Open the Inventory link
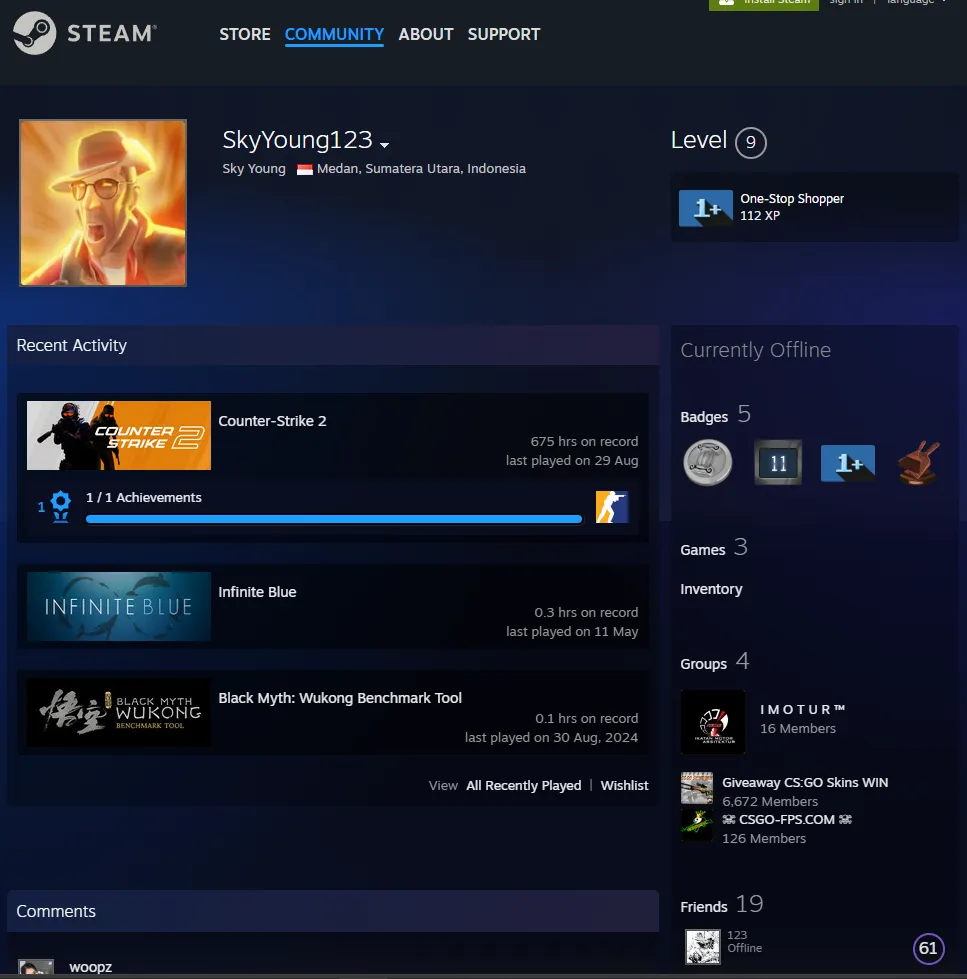 pyautogui.click(x=711, y=589)
